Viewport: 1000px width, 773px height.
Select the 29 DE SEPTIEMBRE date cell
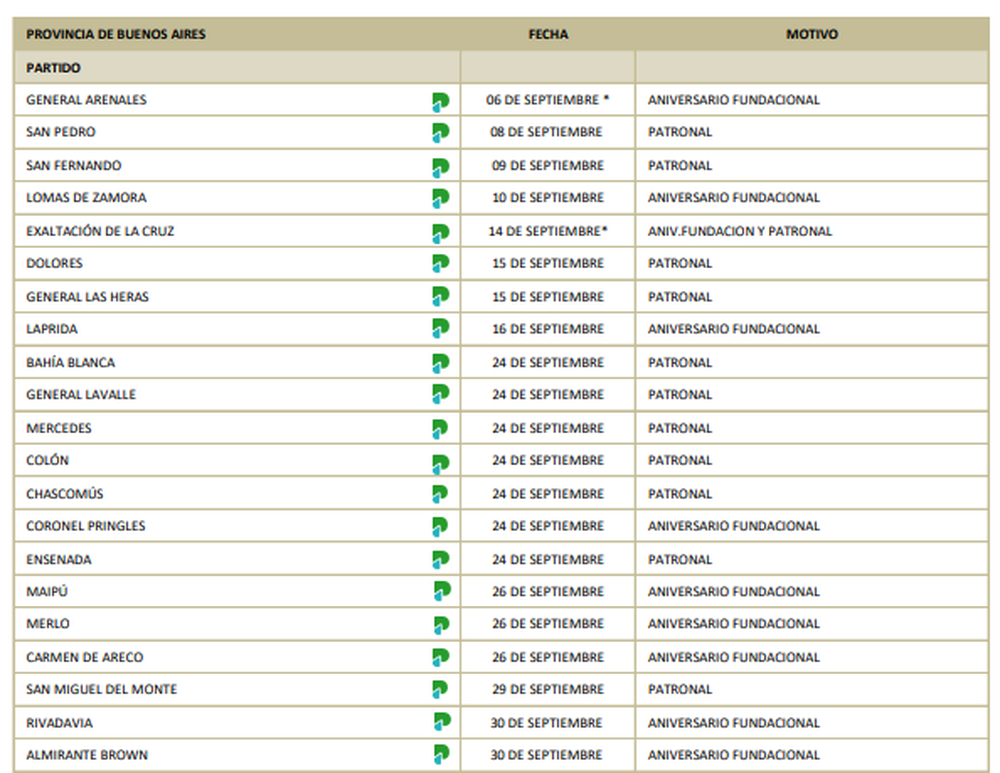pyautogui.click(x=547, y=690)
